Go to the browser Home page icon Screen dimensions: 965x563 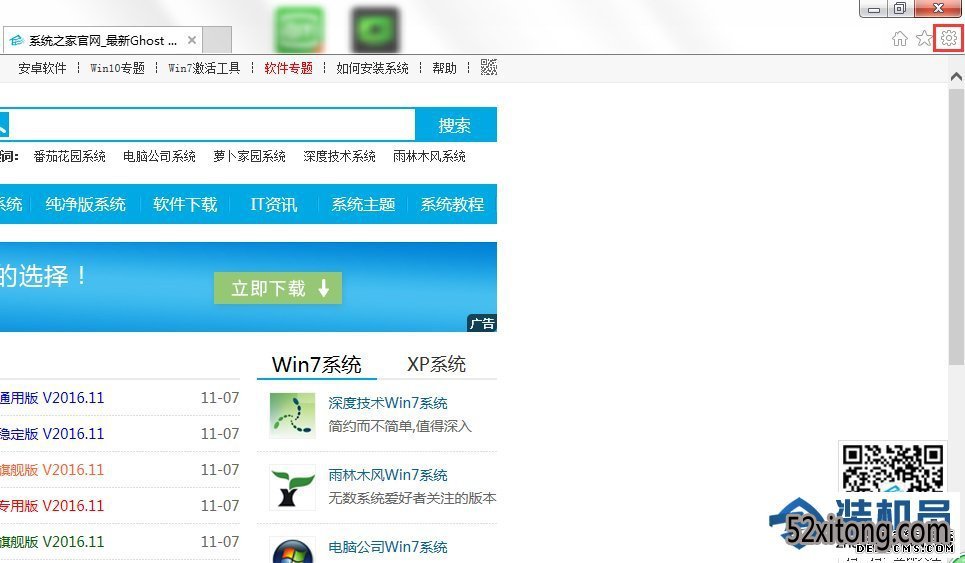coord(900,39)
